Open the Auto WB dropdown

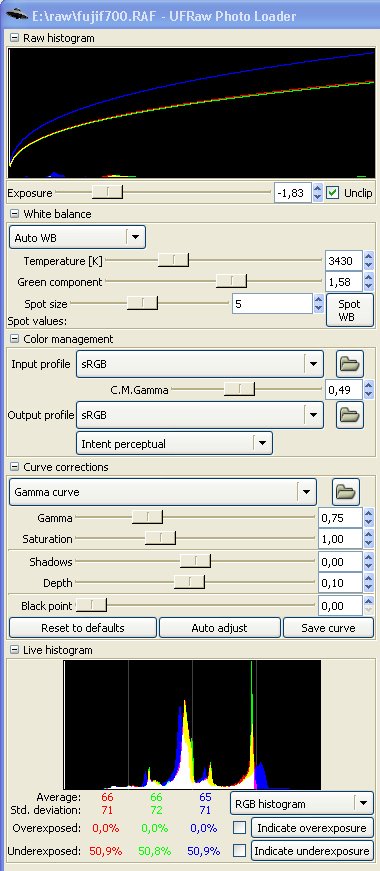click(x=77, y=238)
